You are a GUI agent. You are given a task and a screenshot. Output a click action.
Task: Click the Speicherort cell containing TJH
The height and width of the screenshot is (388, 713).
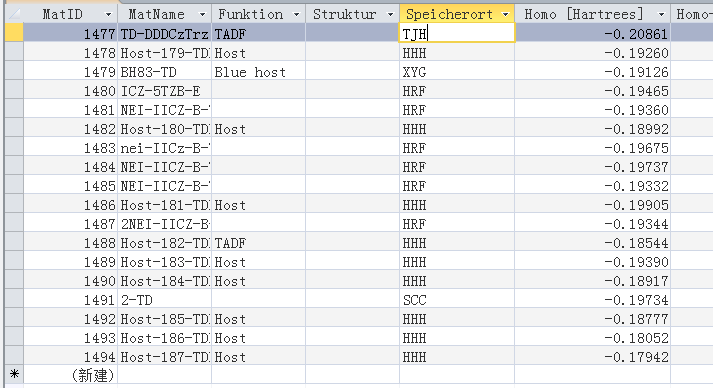click(457, 33)
